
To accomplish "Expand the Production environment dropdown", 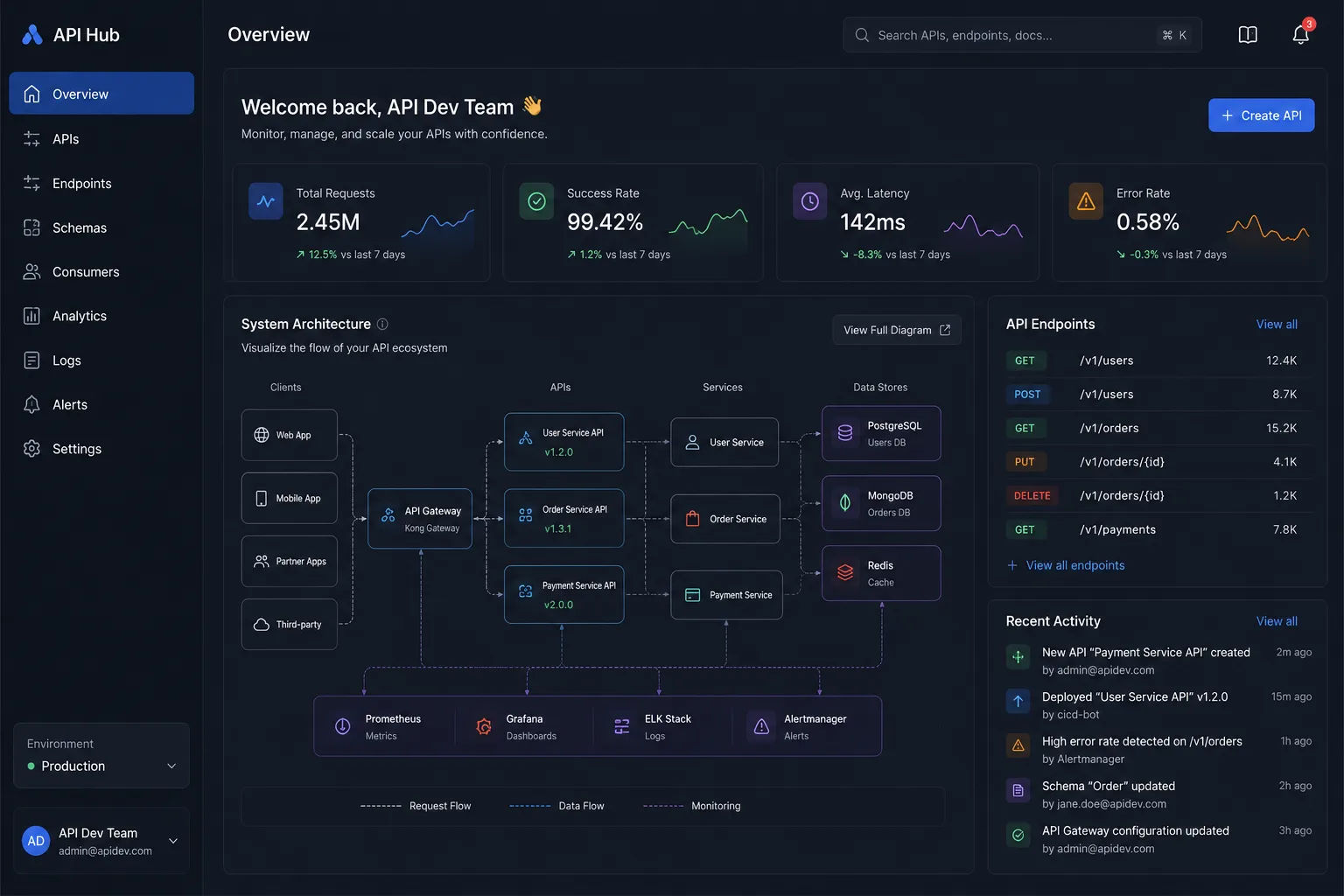I will pyautogui.click(x=101, y=756).
